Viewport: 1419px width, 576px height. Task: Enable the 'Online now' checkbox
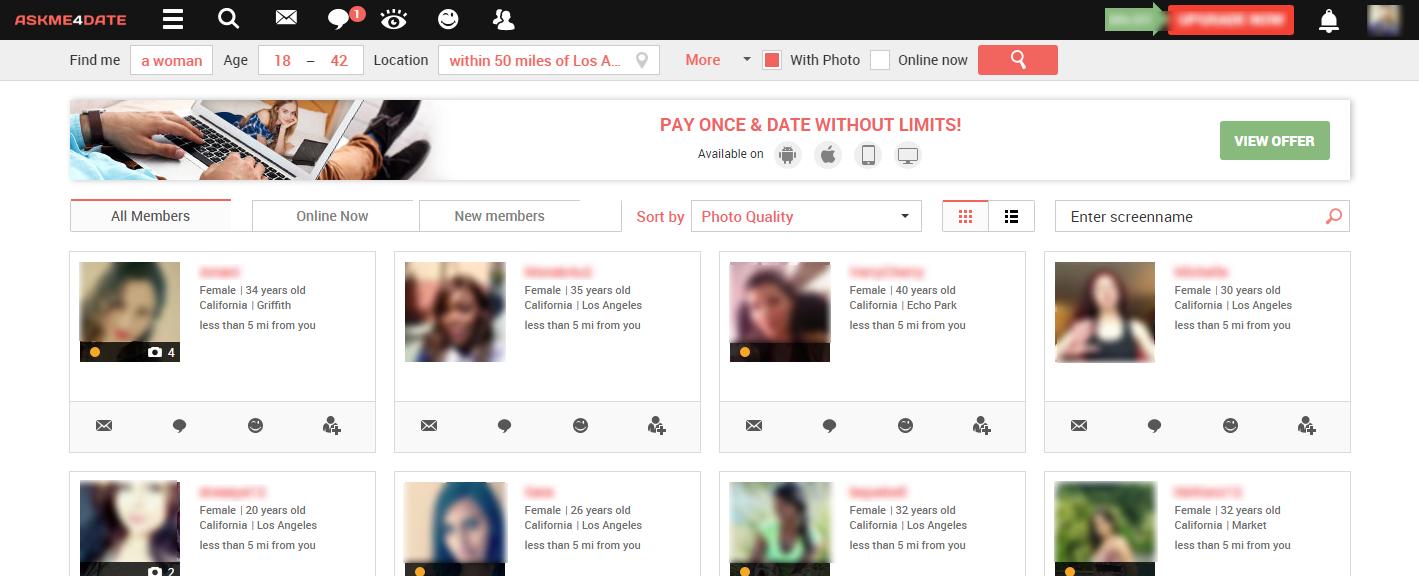[880, 60]
